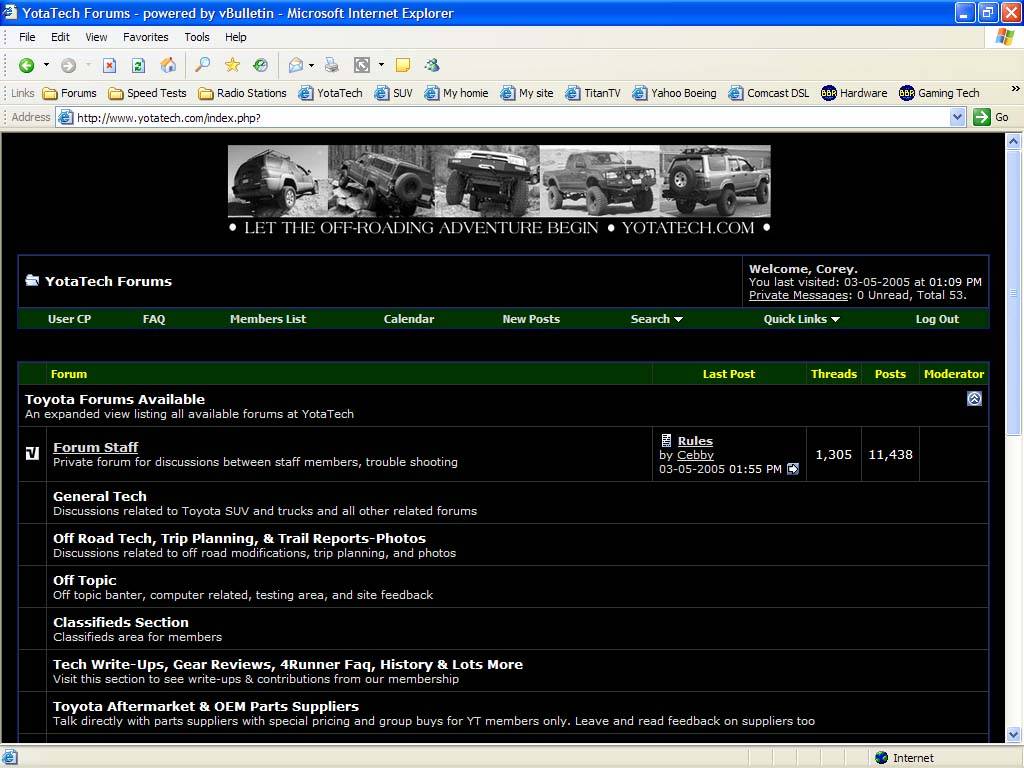Print the page using the printer icon
This screenshot has height=768, width=1024.
pyautogui.click(x=332, y=65)
